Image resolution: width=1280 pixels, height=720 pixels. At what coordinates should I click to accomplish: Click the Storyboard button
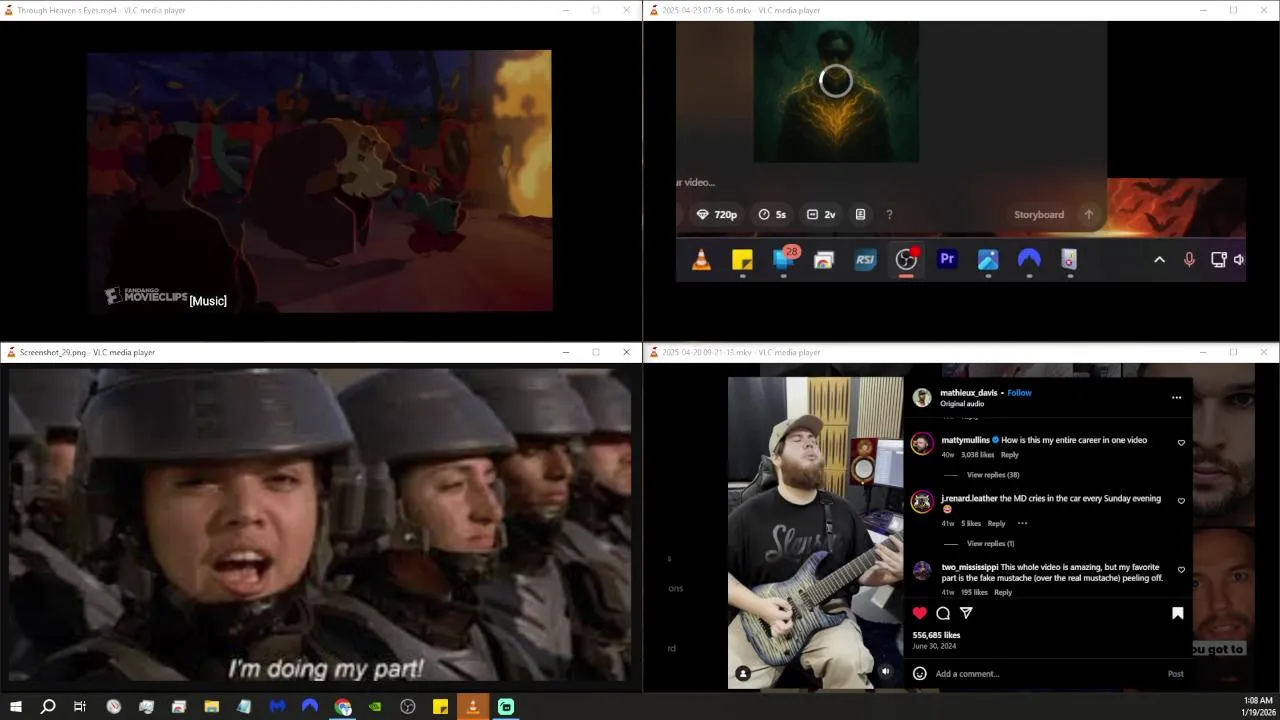click(x=1039, y=214)
